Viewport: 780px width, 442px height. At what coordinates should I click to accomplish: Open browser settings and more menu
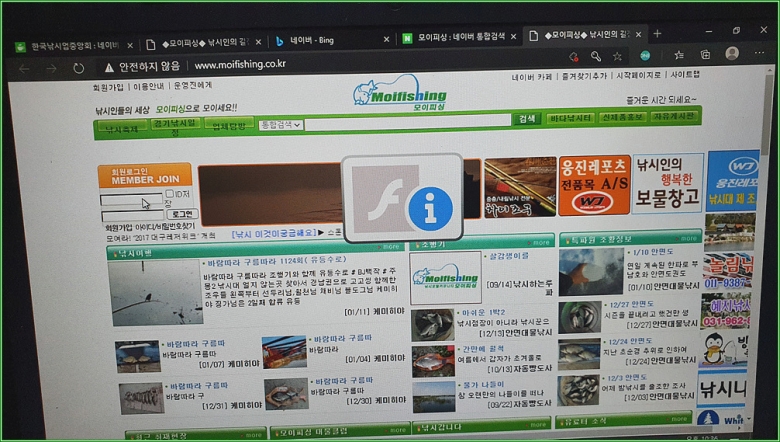click(759, 53)
